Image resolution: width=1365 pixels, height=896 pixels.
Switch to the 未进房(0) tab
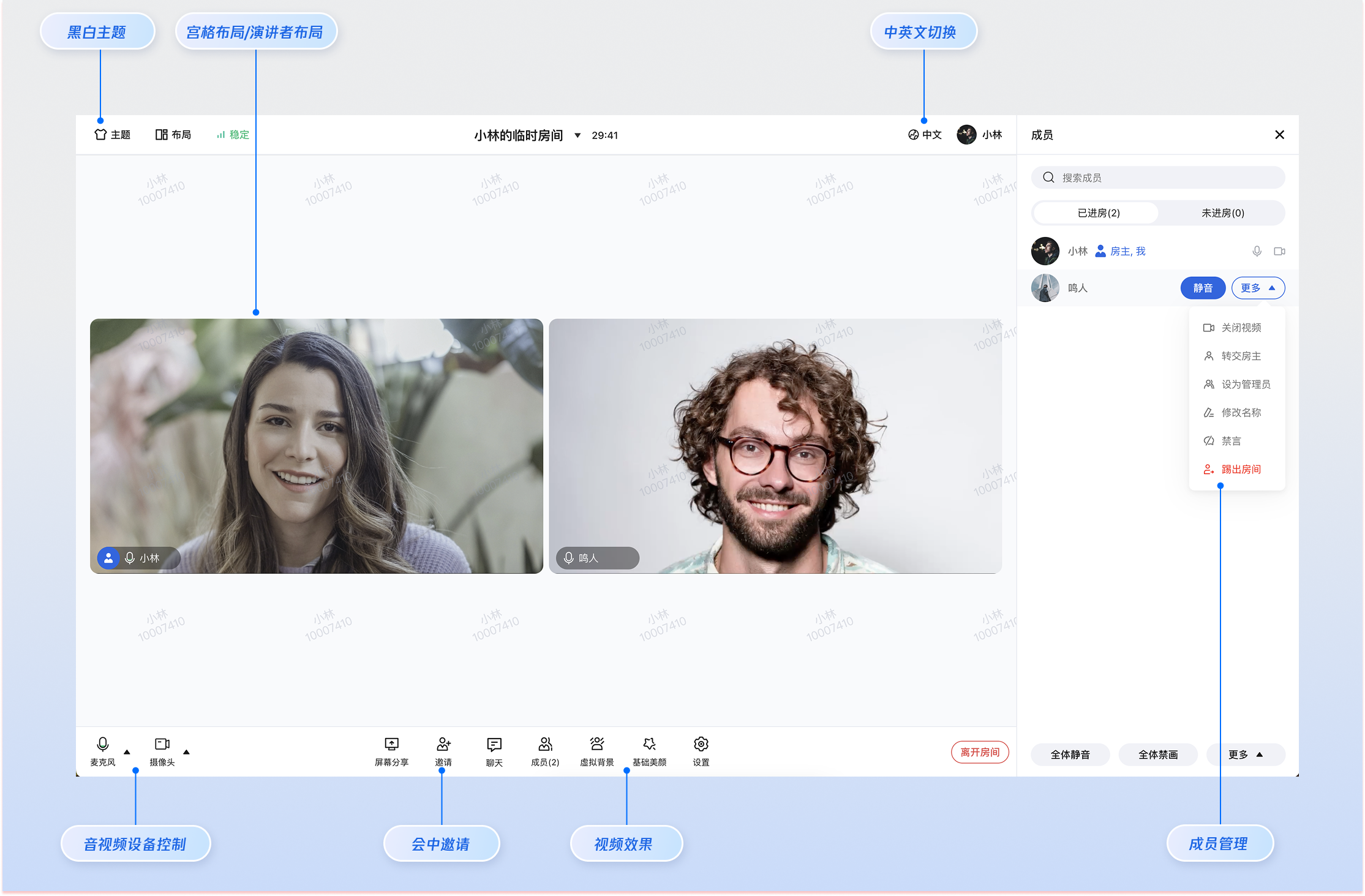point(1222,213)
